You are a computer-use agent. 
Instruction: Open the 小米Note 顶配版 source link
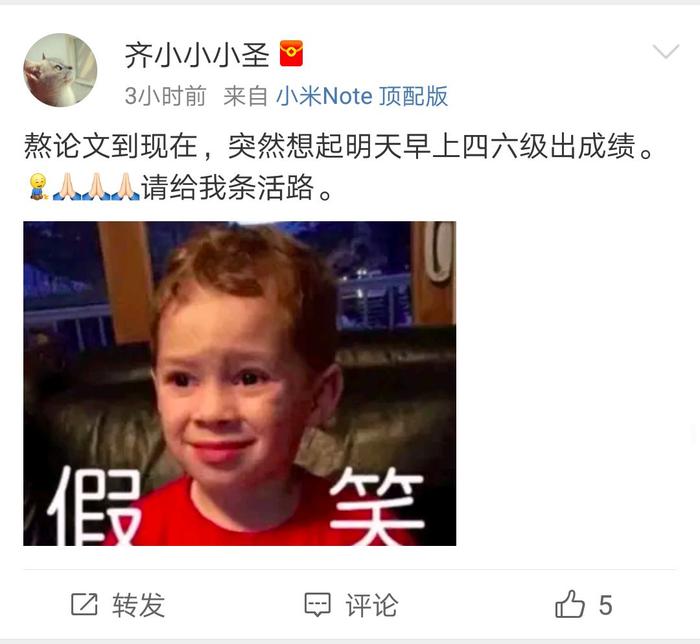(x=362, y=96)
